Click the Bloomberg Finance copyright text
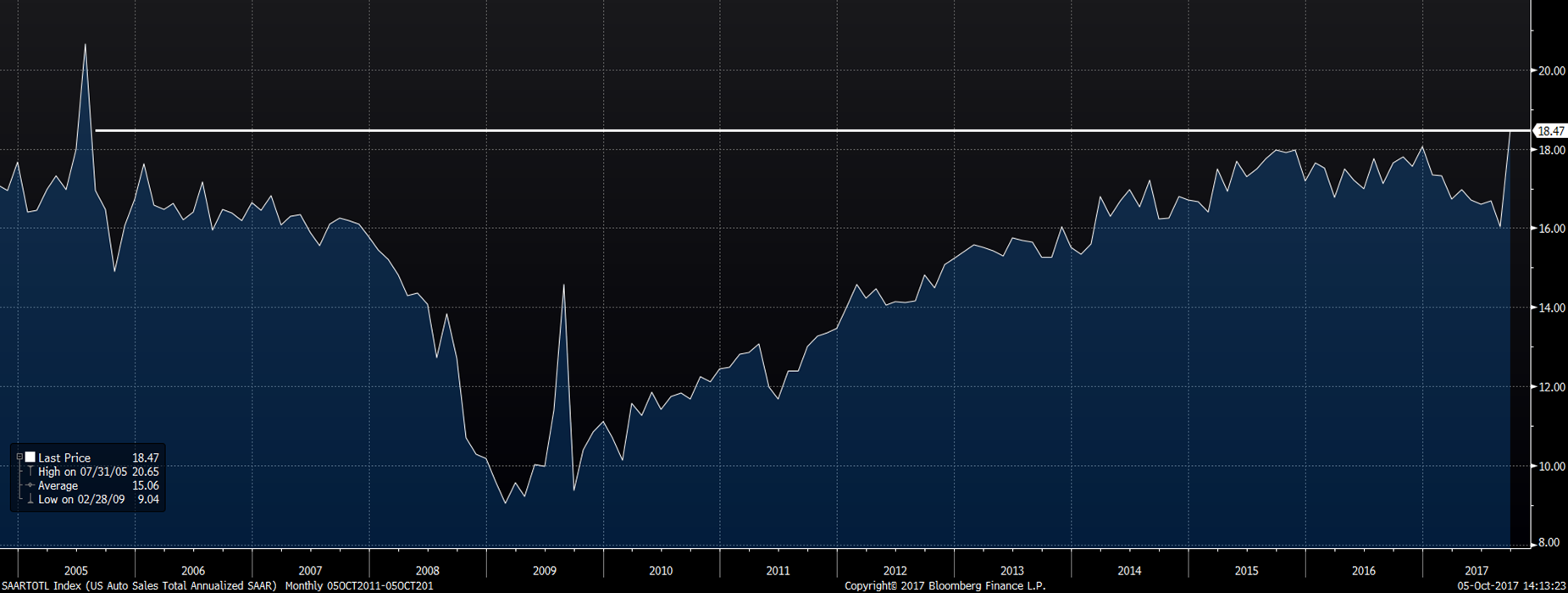This screenshot has width=1568, height=593. (x=945, y=586)
